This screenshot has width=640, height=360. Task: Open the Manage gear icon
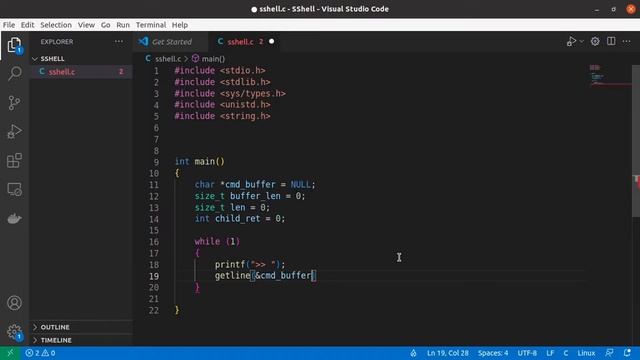point(14,332)
